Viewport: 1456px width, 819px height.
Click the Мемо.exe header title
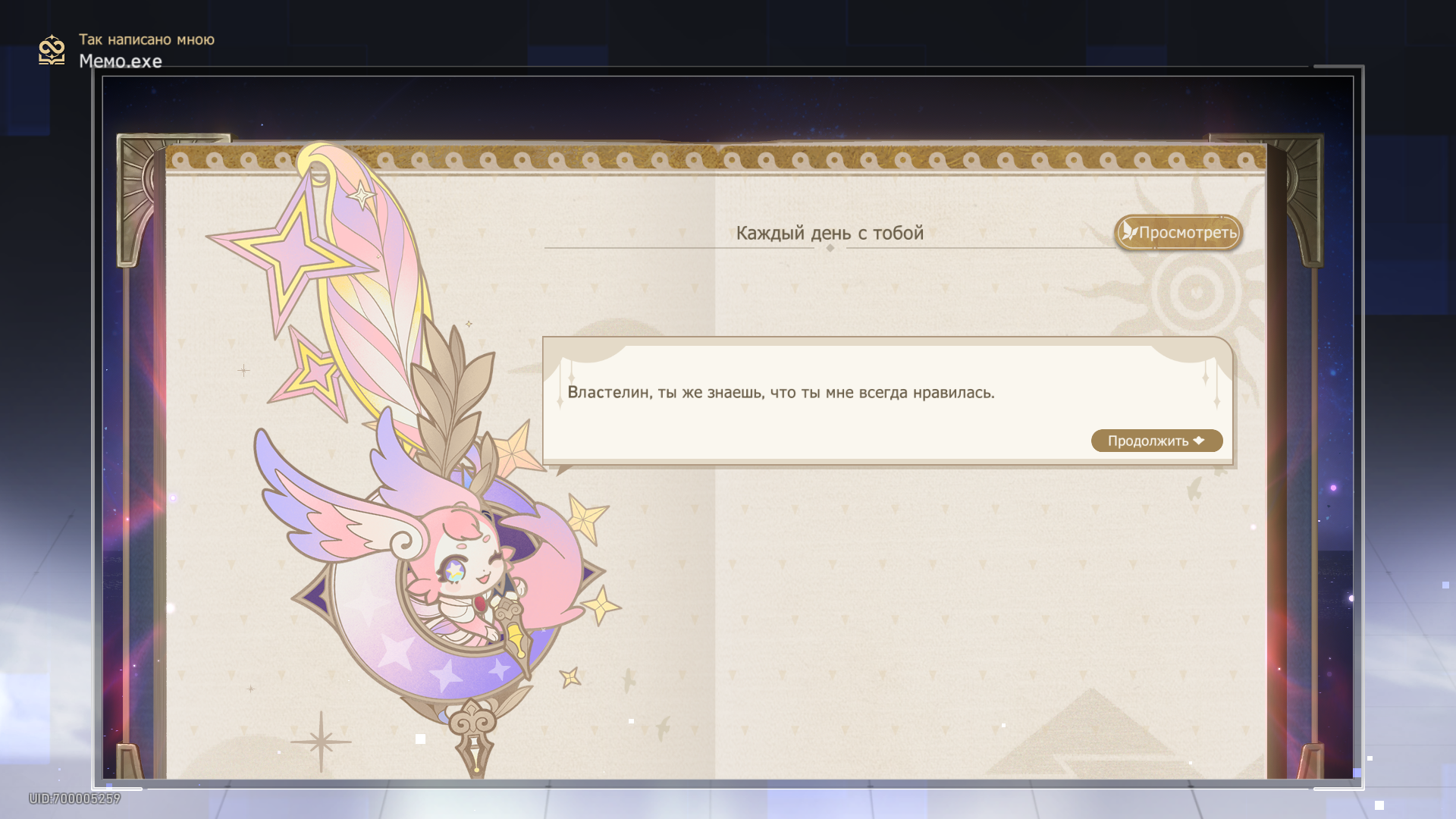[121, 61]
